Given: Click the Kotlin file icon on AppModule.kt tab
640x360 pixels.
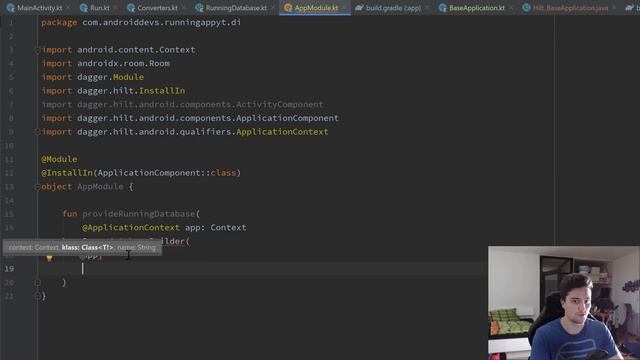Looking at the screenshot, I should point(288,8).
